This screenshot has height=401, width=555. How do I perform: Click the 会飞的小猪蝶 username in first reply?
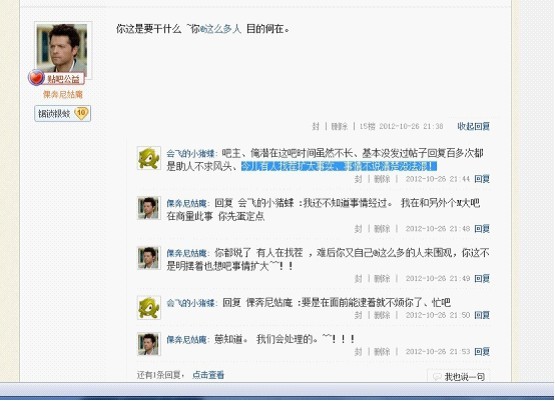(x=191, y=154)
